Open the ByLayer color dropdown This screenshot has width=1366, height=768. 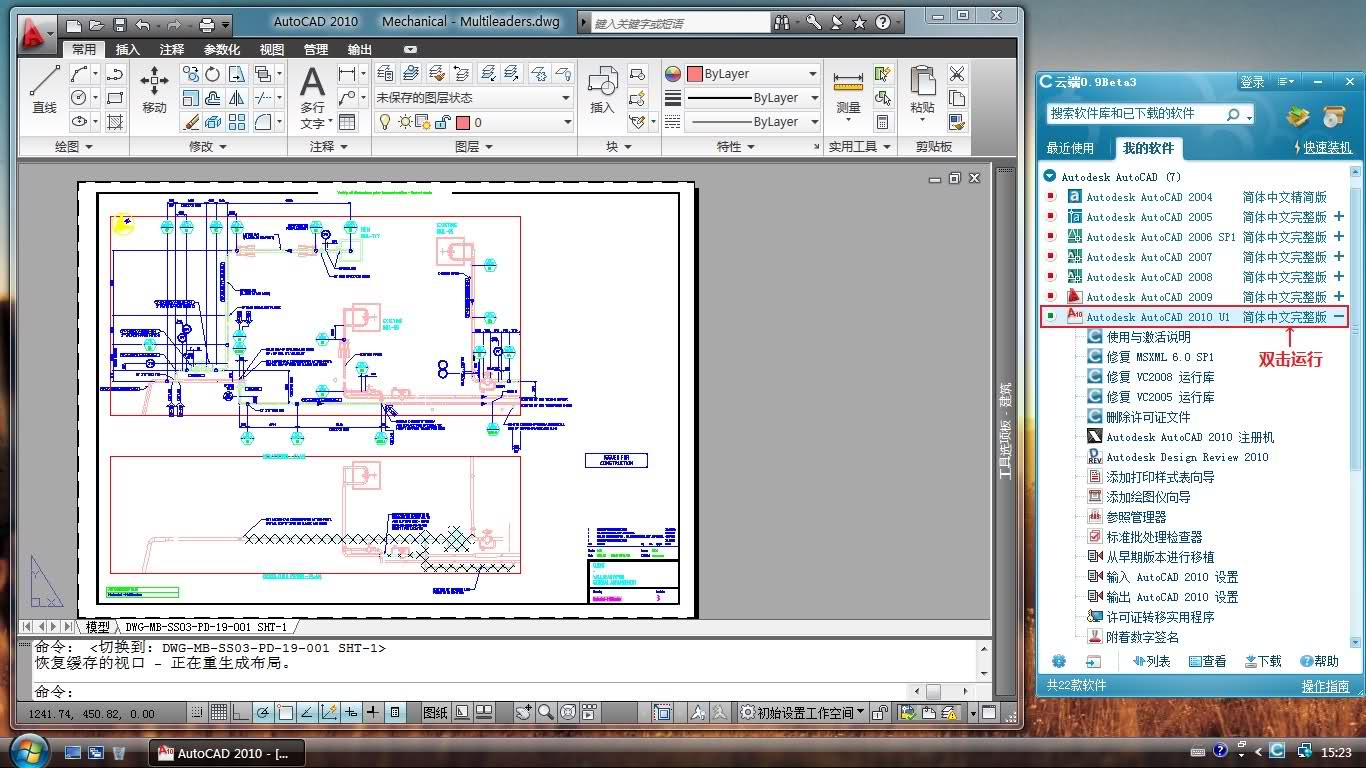pos(752,74)
